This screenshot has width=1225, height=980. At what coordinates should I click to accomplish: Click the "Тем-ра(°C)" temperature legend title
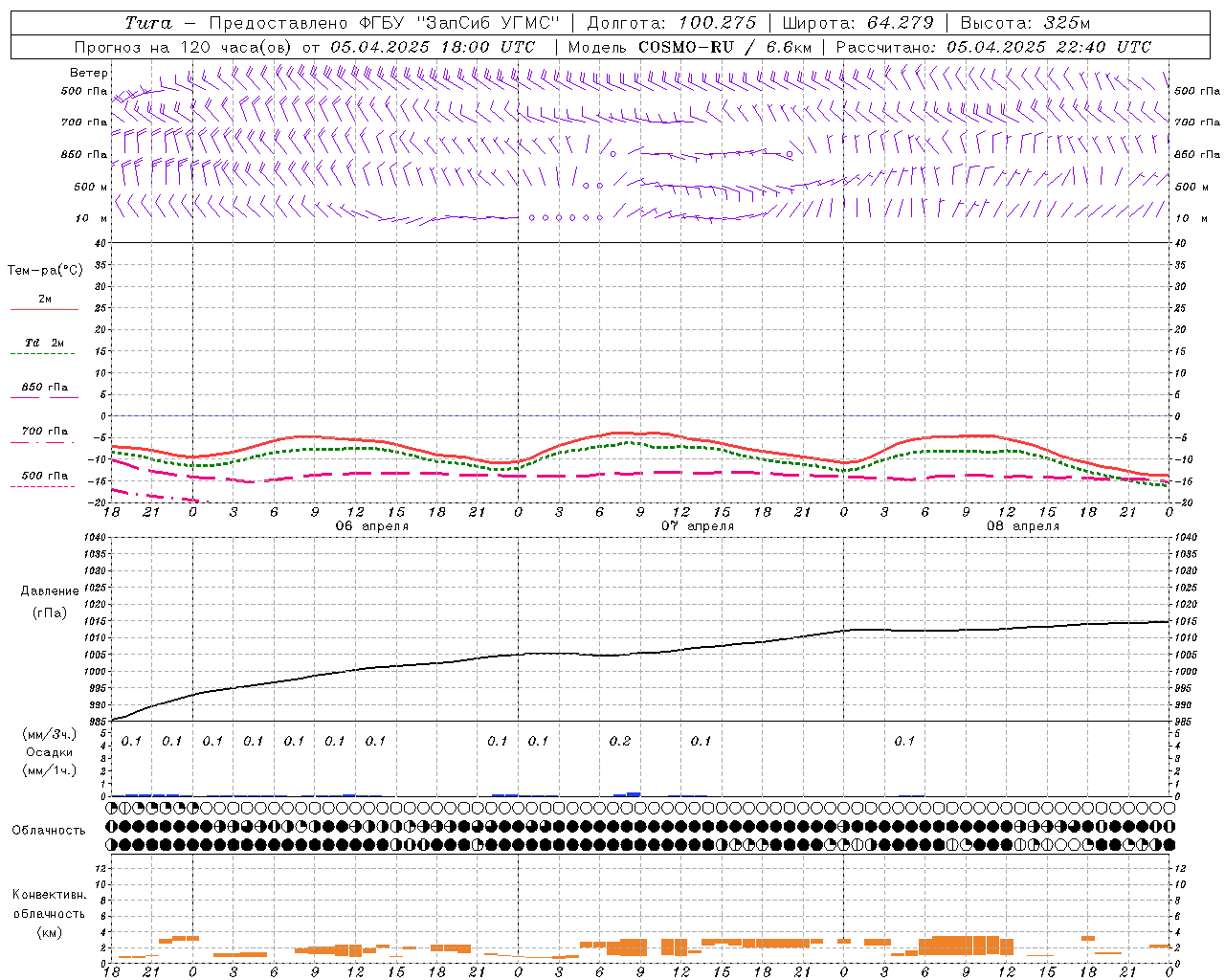point(45,271)
